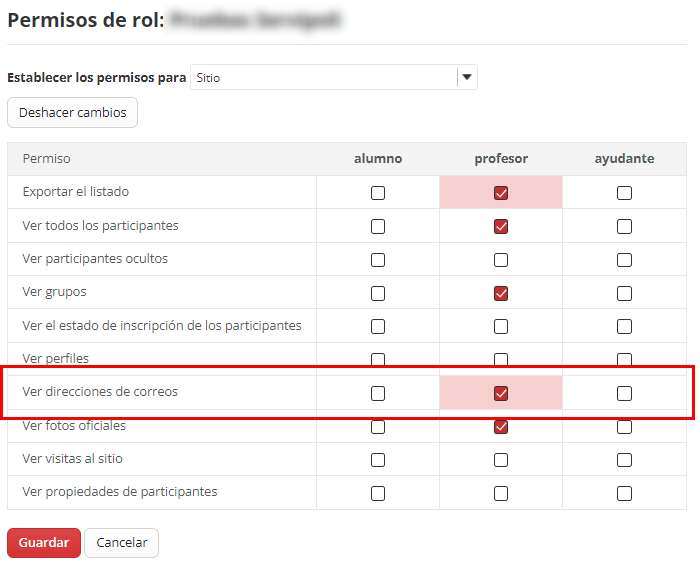Uncheck profesor for Exportar el listado
This screenshot has width=700, height=566.
tap(501, 193)
